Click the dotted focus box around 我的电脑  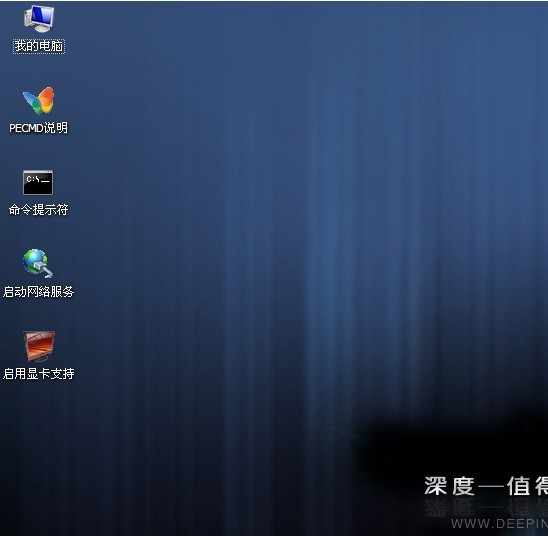[x=39, y=46]
